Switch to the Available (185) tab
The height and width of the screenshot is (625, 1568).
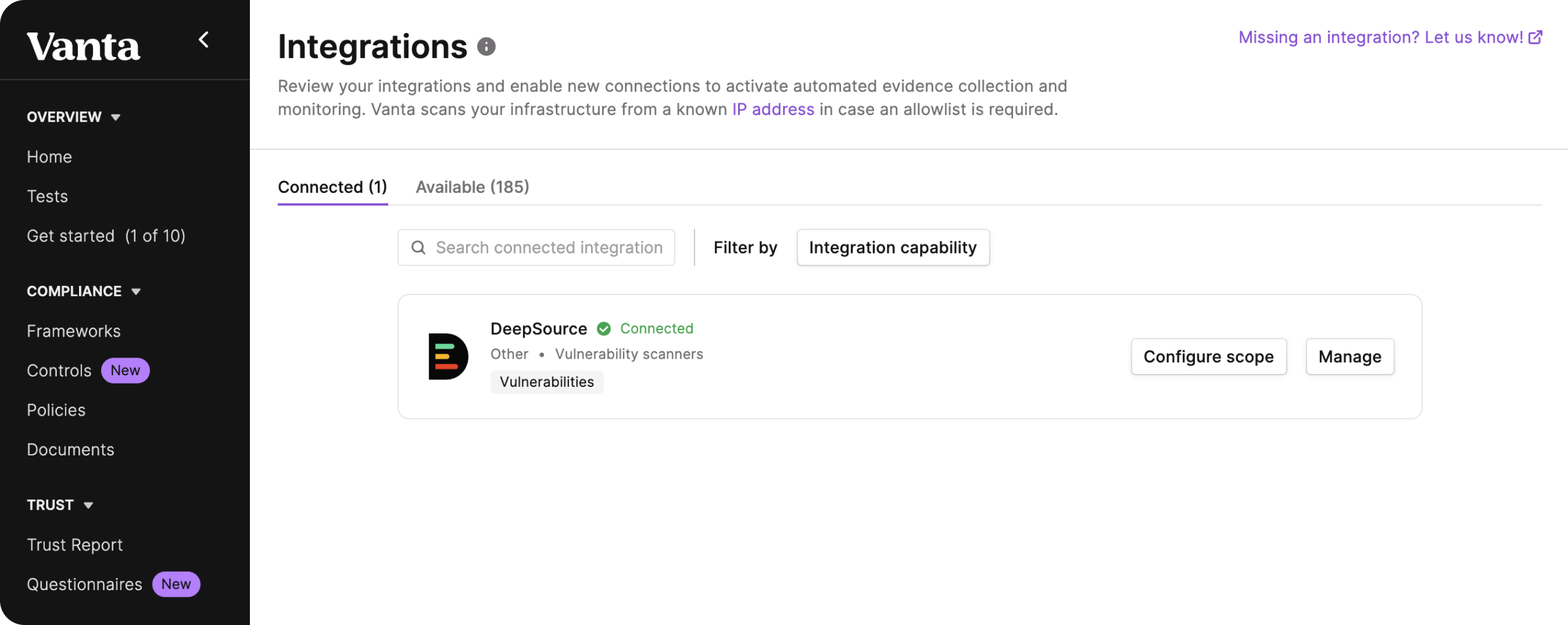(x=472, y=187)
